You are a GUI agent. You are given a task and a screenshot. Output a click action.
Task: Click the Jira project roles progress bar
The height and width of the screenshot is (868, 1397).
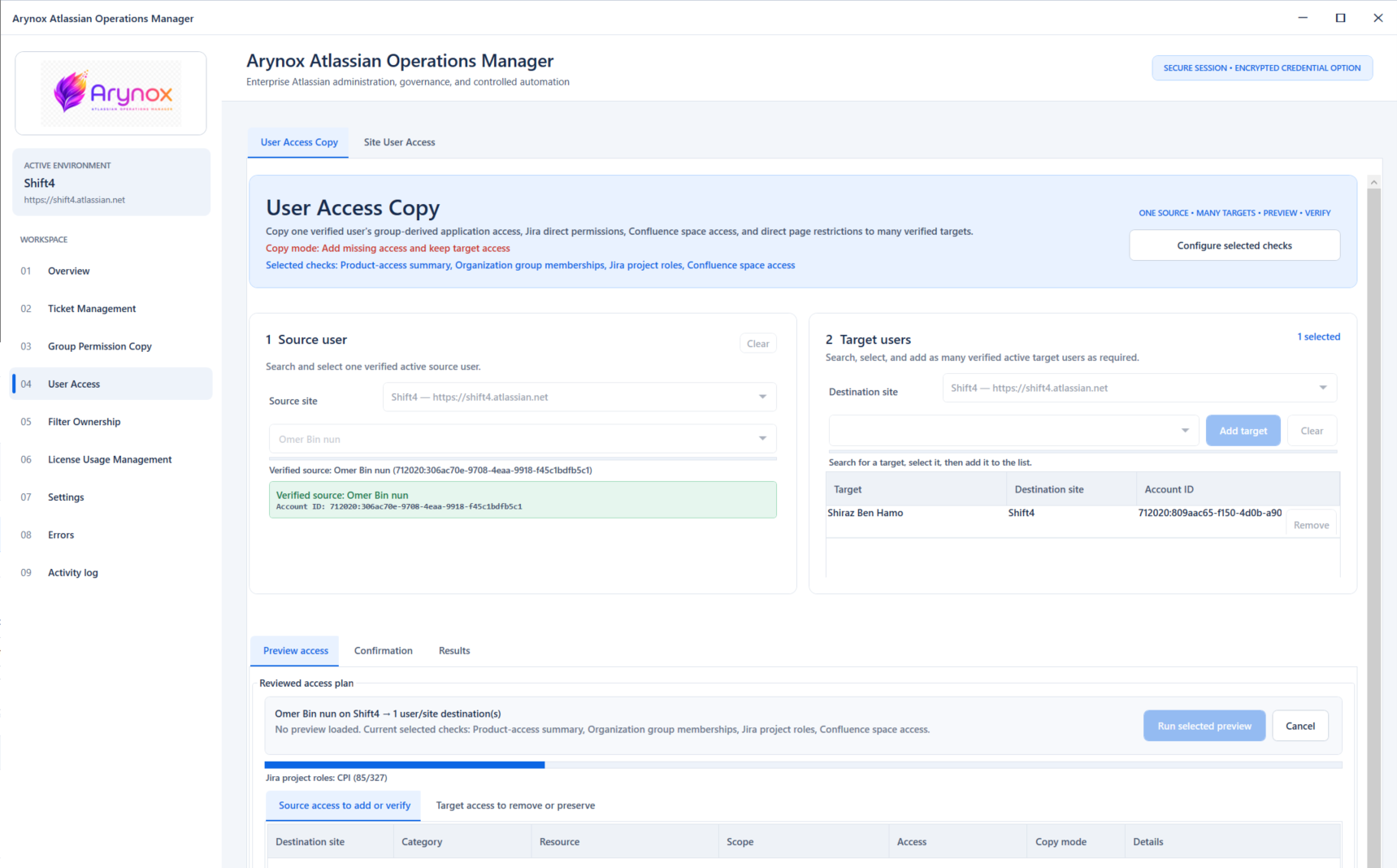coord(803,765)
